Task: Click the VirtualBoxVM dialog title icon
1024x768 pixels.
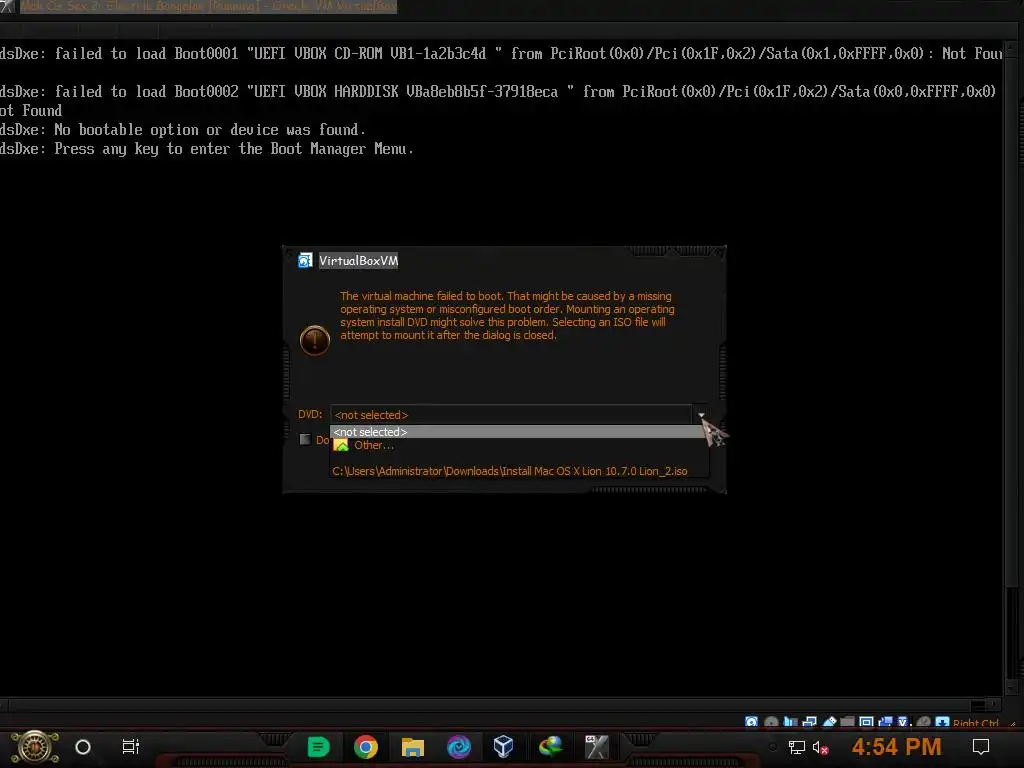Action: [x=305, y=261]
